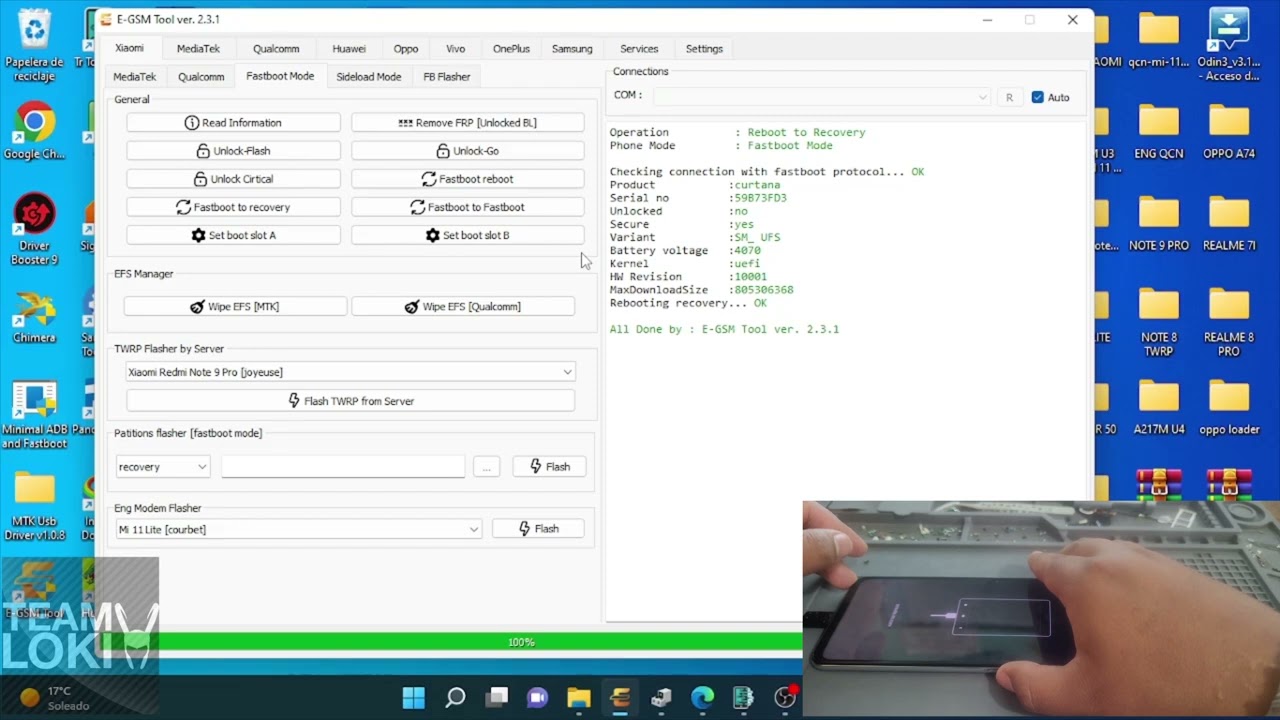The image size is (1280, 720).
Task: Expand the TWRP device model dropdown
Action: [x=350, y=372]
